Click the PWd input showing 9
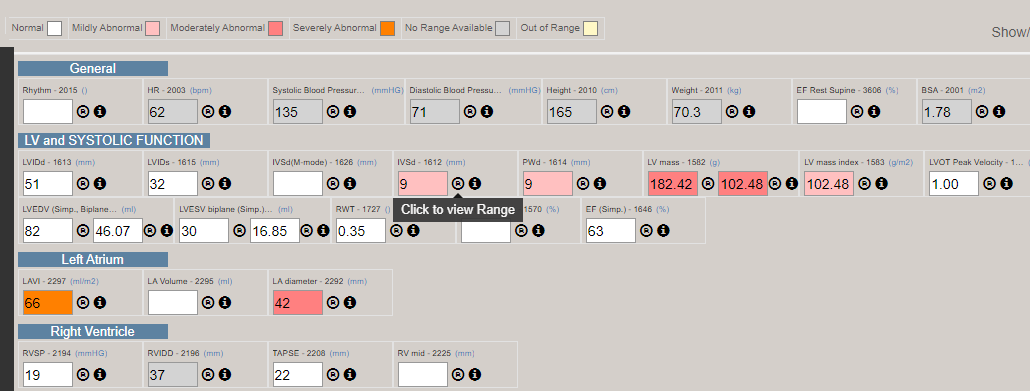The width and height of the screenshot is (1030, 391). (x=548, y=184)
